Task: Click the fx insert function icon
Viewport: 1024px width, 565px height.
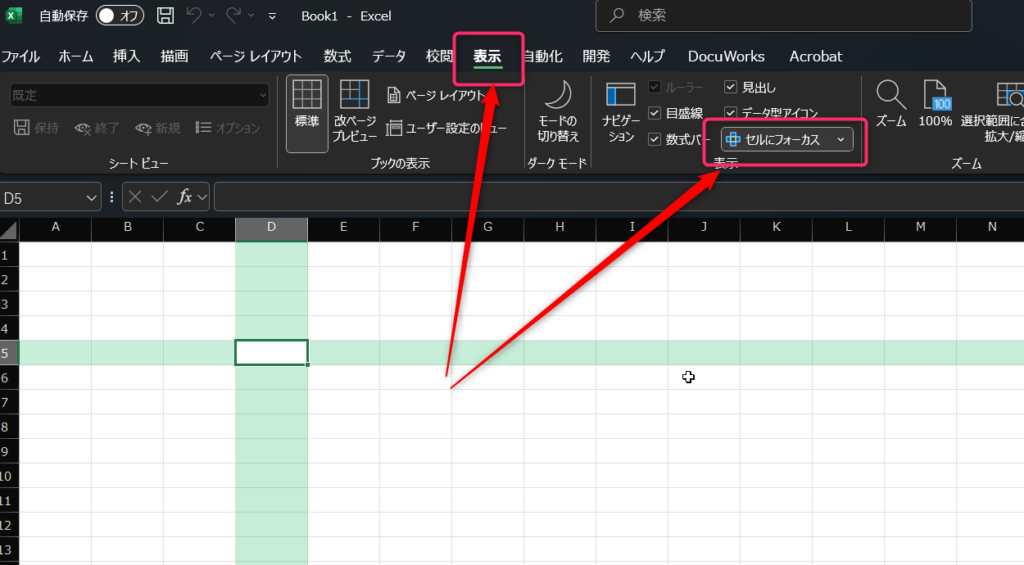Action: pos(185,198)
